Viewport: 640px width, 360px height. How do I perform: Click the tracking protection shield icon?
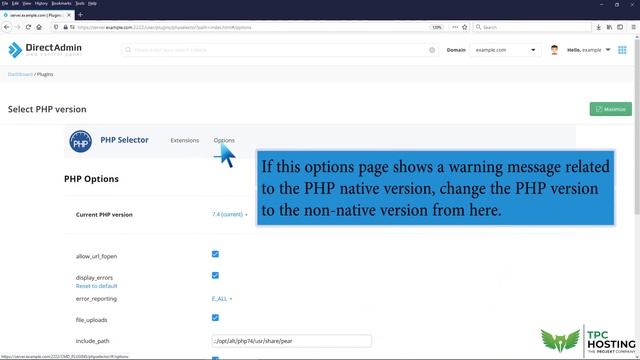click(56, 27)
